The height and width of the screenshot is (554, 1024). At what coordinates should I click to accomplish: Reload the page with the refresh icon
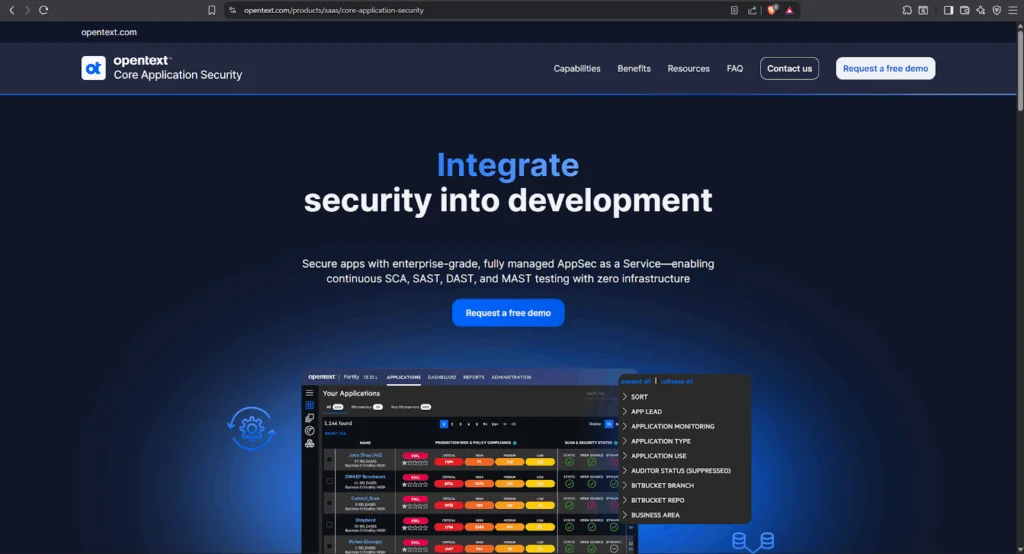point(44,10)
